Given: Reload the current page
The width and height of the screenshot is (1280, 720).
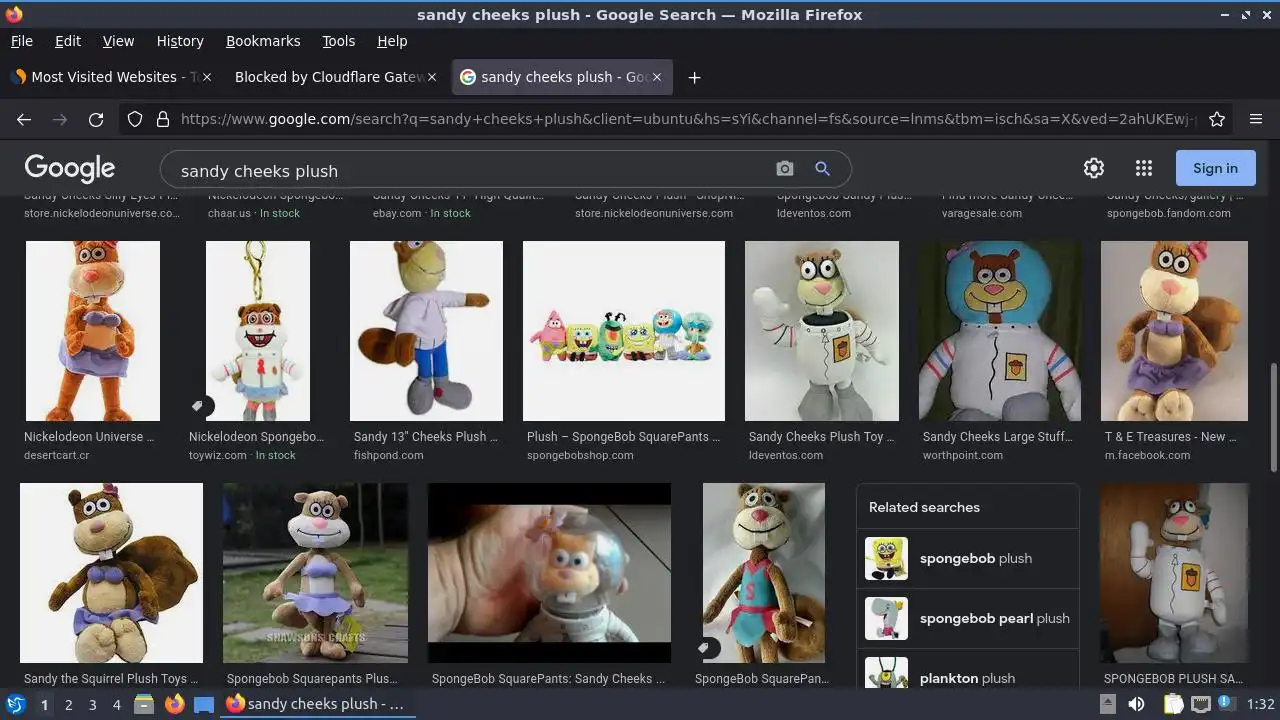Looking at the screenshot, I should (x=96, y=119).
